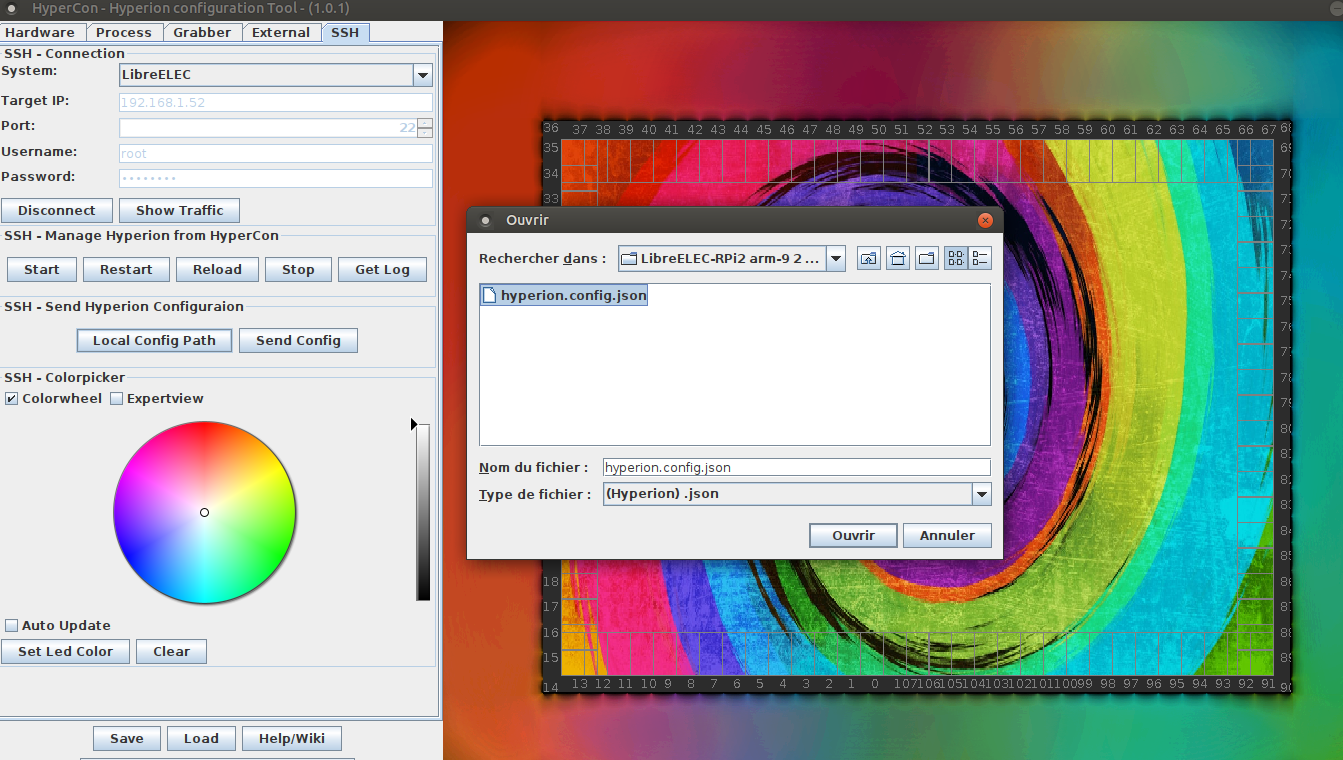1343x760 pixels.
Task: Click the Port input field
Action: (x=268, y=127)
